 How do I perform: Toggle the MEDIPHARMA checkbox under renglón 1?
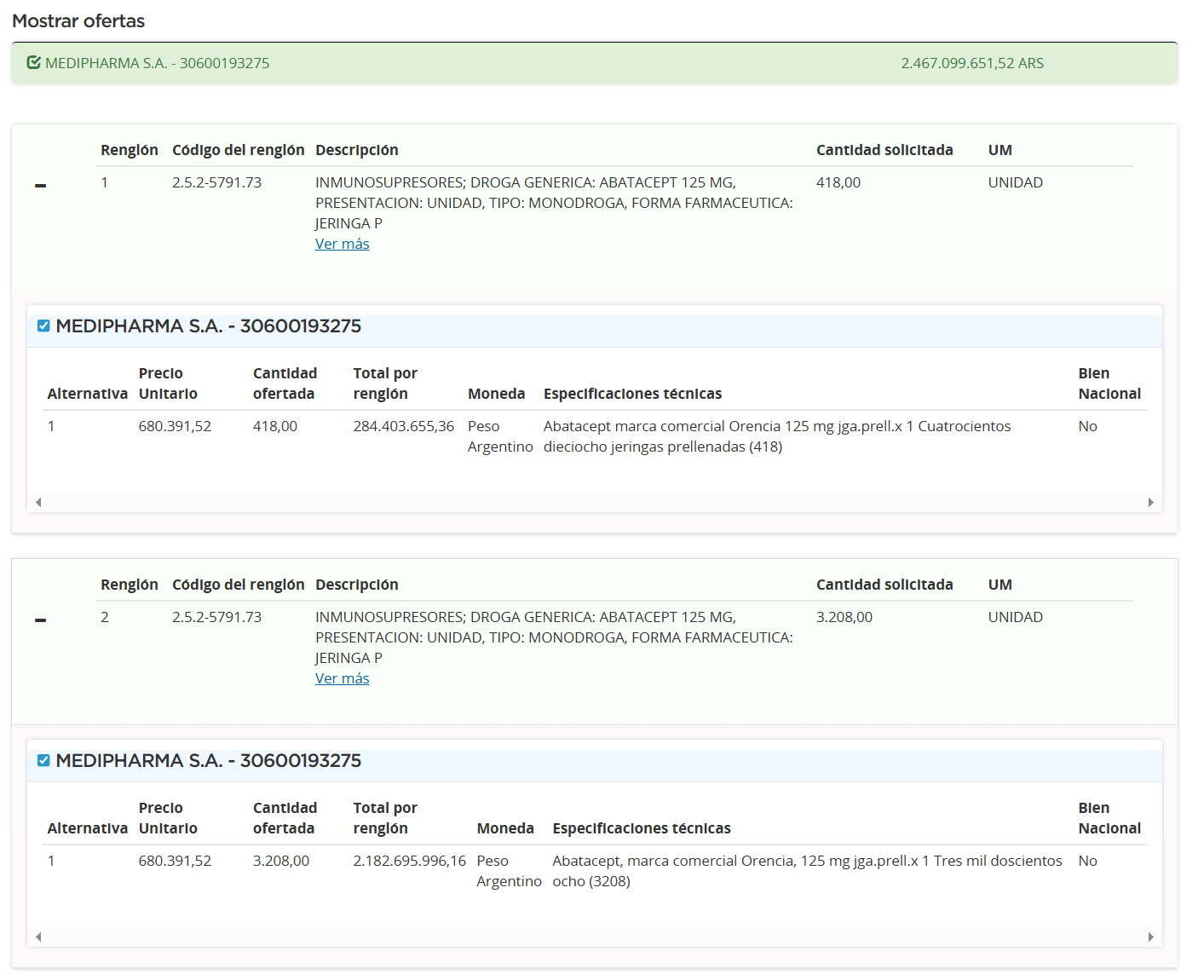pyautogui.click(x=43, y=326)
